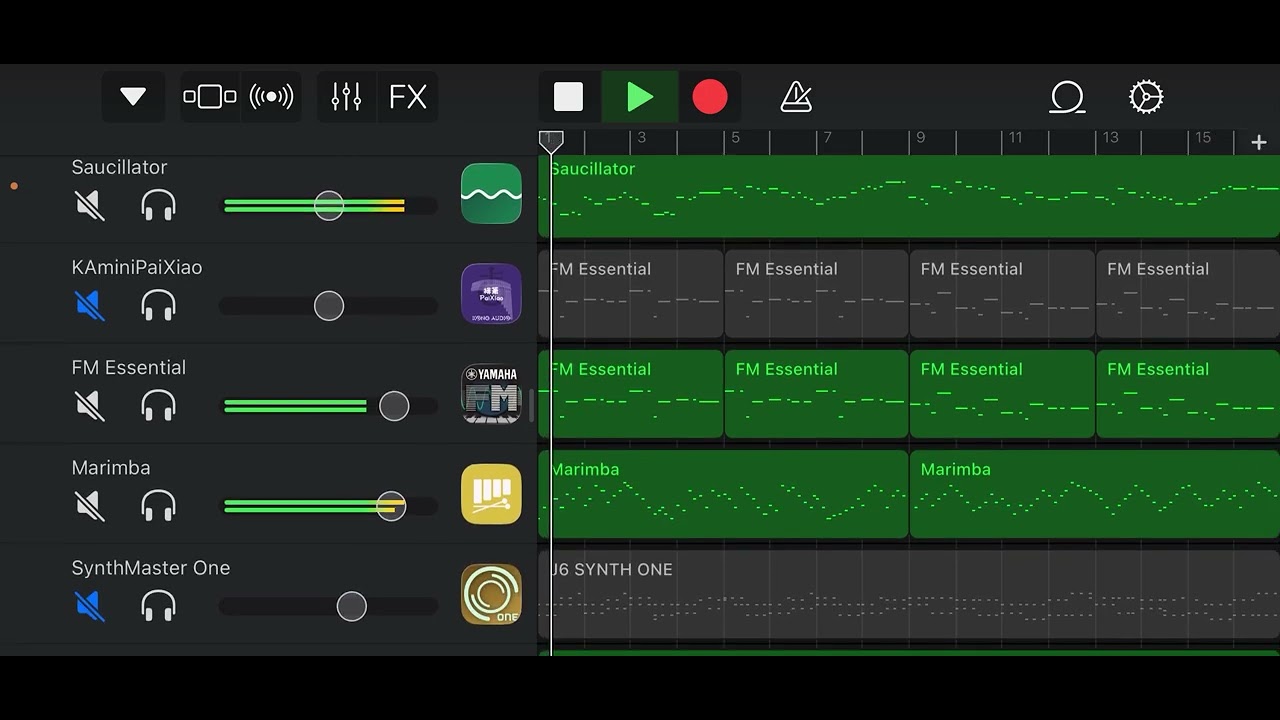This screenshot has width=1280, height=720.
Task: Adjust KAminiPaiXiao volume slider
Action: click(328, 306)
